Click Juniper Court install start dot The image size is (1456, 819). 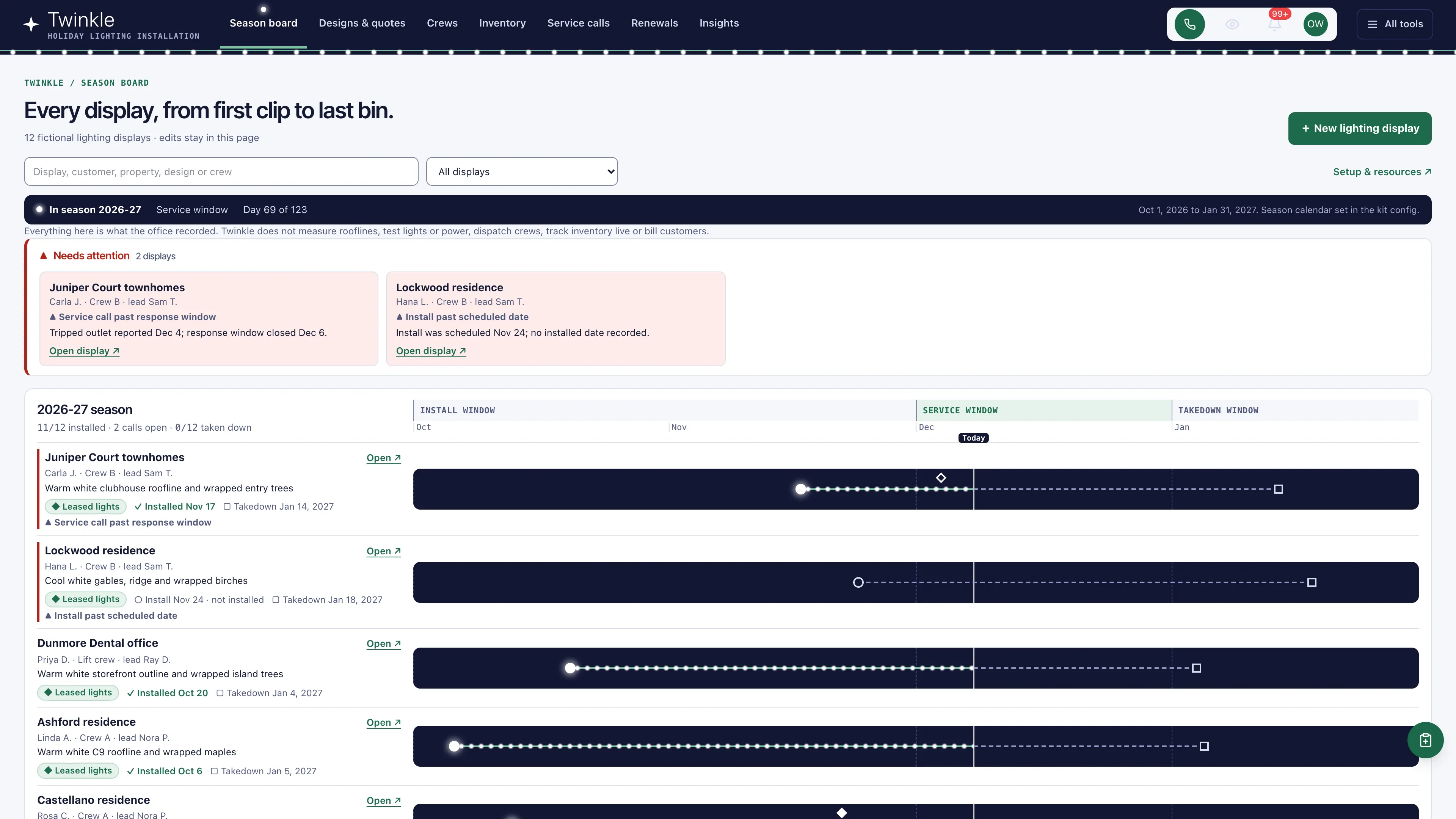[x=800, y=489]
